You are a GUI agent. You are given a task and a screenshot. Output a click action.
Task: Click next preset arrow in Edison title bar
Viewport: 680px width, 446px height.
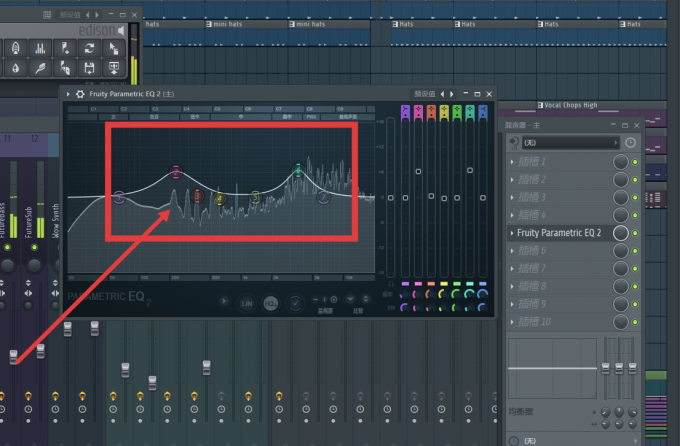coord(97,15)
